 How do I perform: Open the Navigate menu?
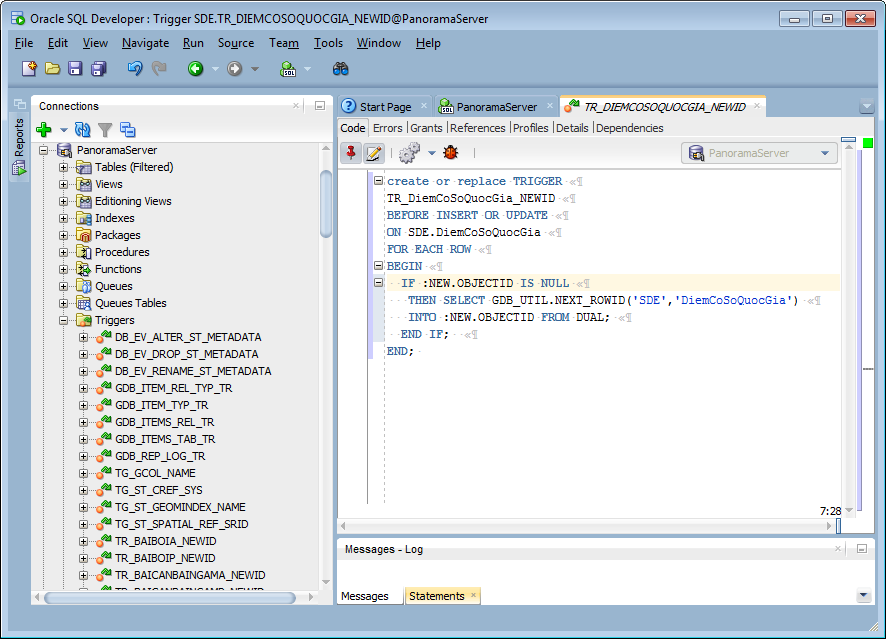[x=145, y=43]
